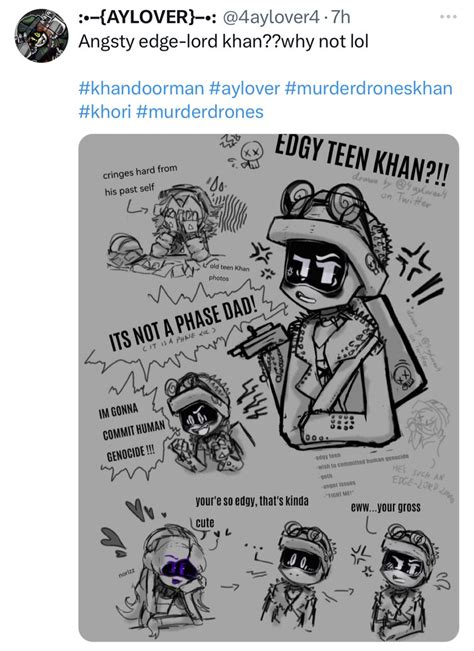Visit the @4aylover4 handle link
This screenshot has height=651, width=474.
tap(271, 17)
